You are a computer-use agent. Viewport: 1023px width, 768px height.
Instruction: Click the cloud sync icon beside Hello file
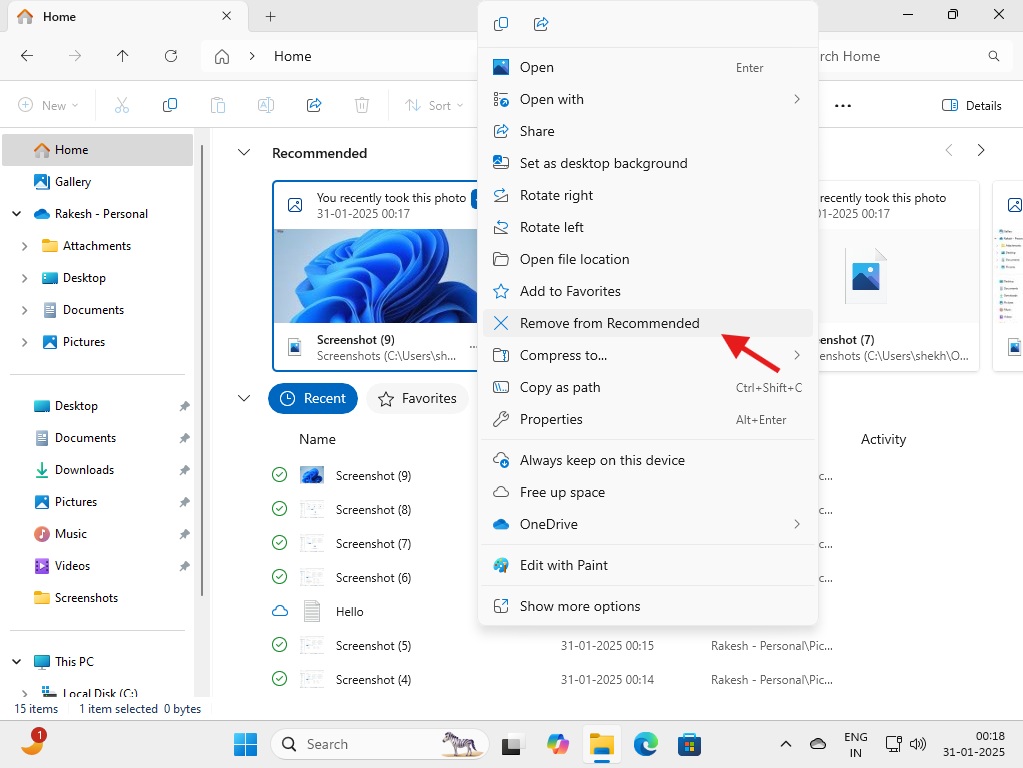279,611
